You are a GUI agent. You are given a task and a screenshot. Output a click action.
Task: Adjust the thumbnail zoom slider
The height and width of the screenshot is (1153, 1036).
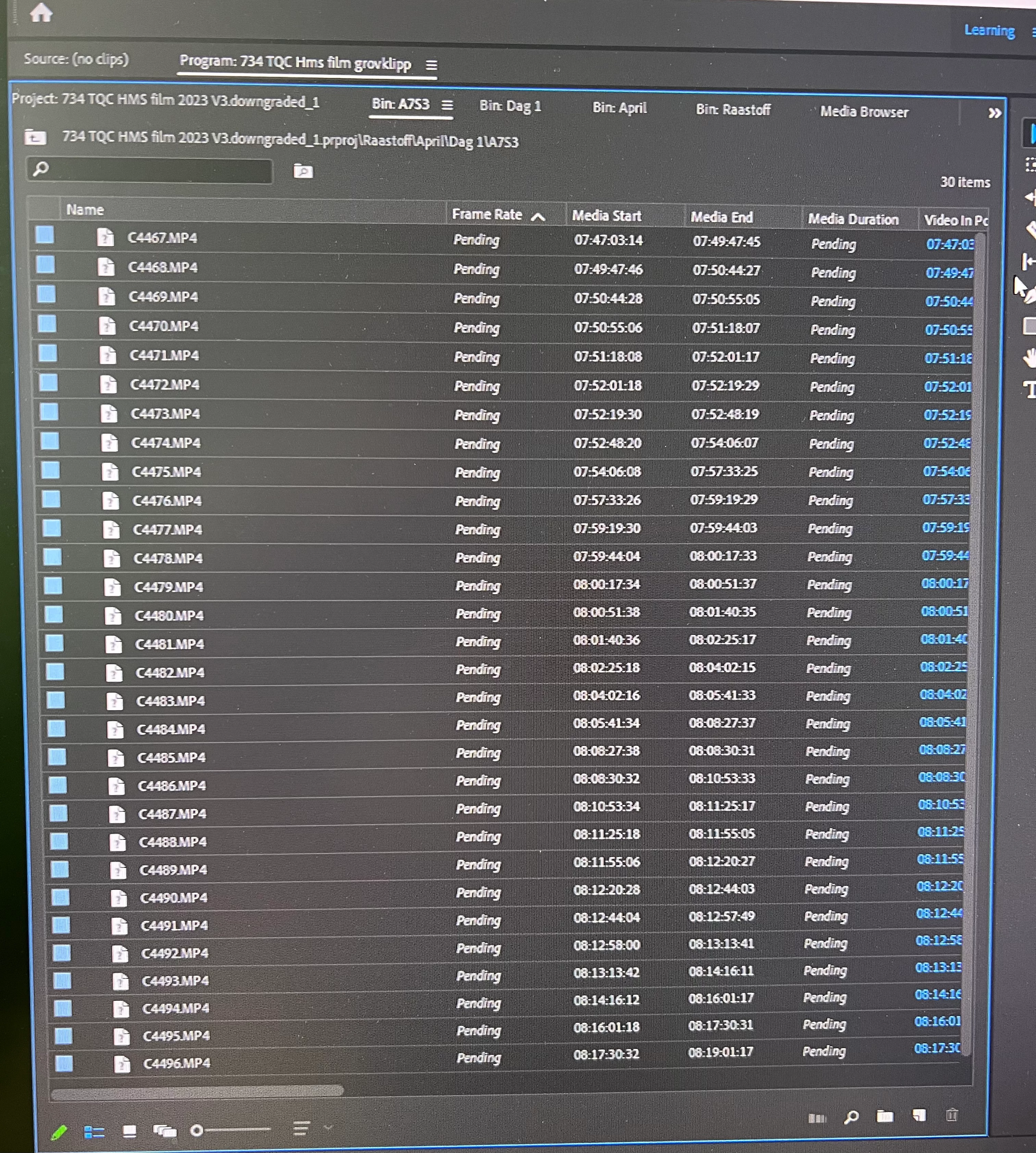click(x=198, y=1130)
